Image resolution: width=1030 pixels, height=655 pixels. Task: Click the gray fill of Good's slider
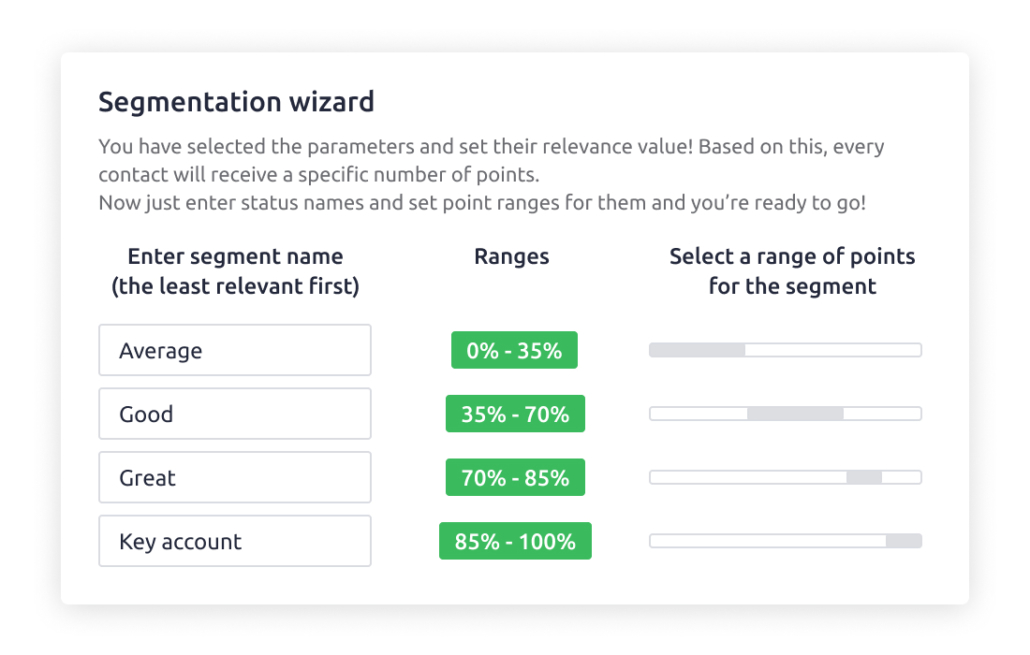pos(795,414)
